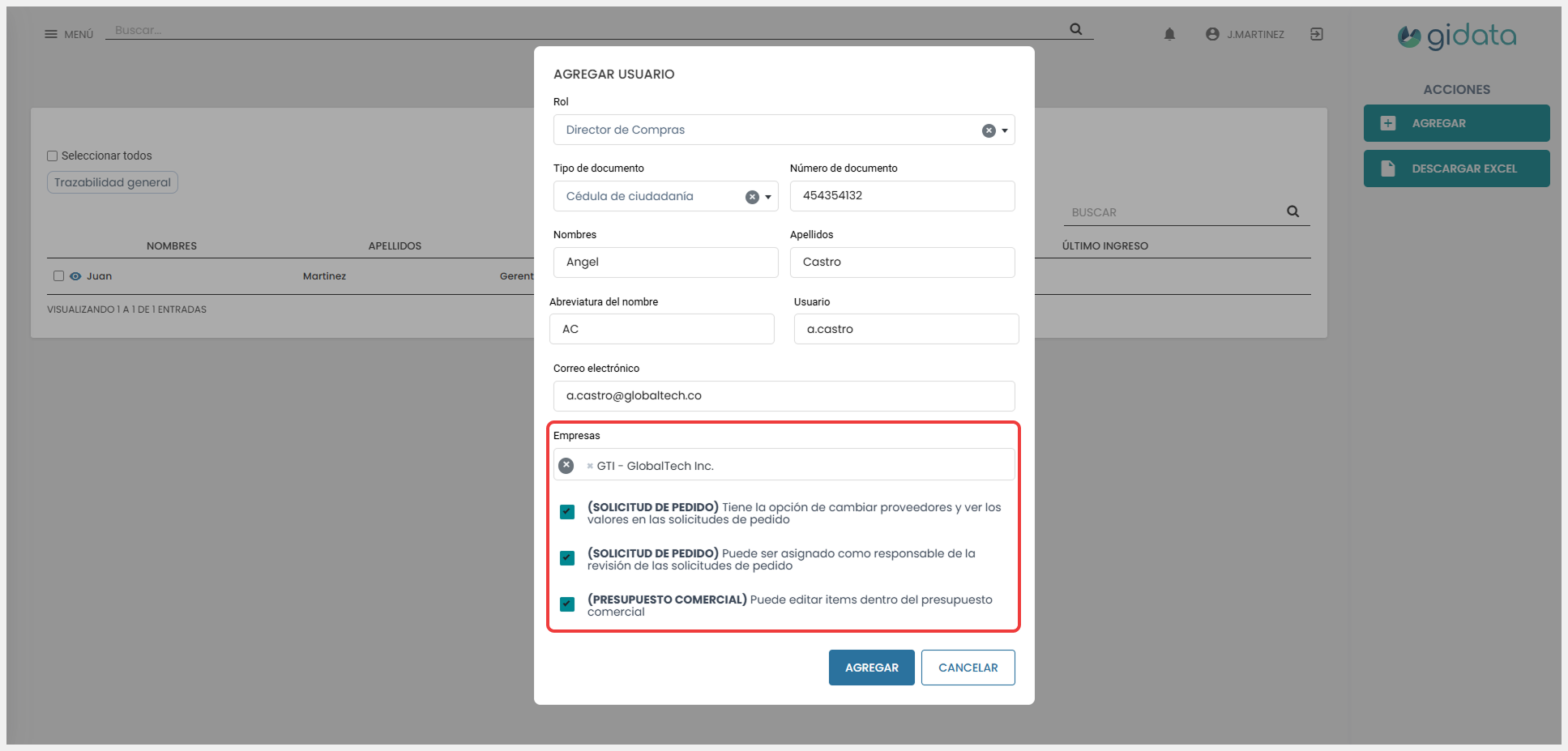Clear the Rol selection with x icon
1568x751 pixels.
coord(989,130)
